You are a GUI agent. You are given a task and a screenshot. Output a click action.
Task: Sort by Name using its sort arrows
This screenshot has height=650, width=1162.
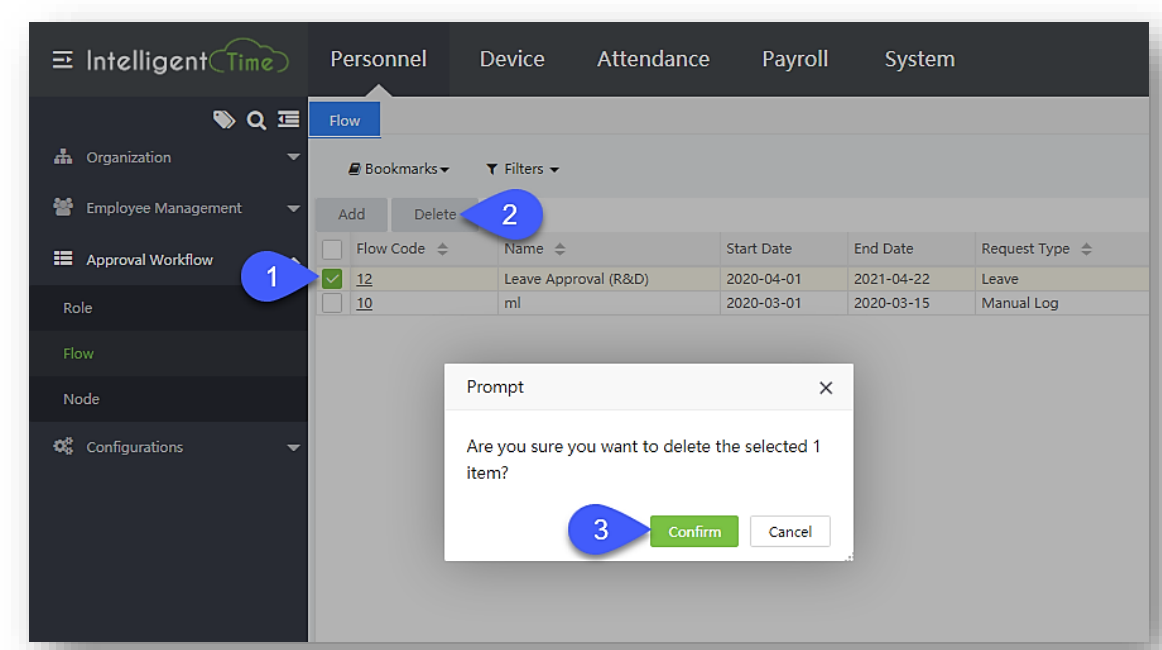click(560, 249)
